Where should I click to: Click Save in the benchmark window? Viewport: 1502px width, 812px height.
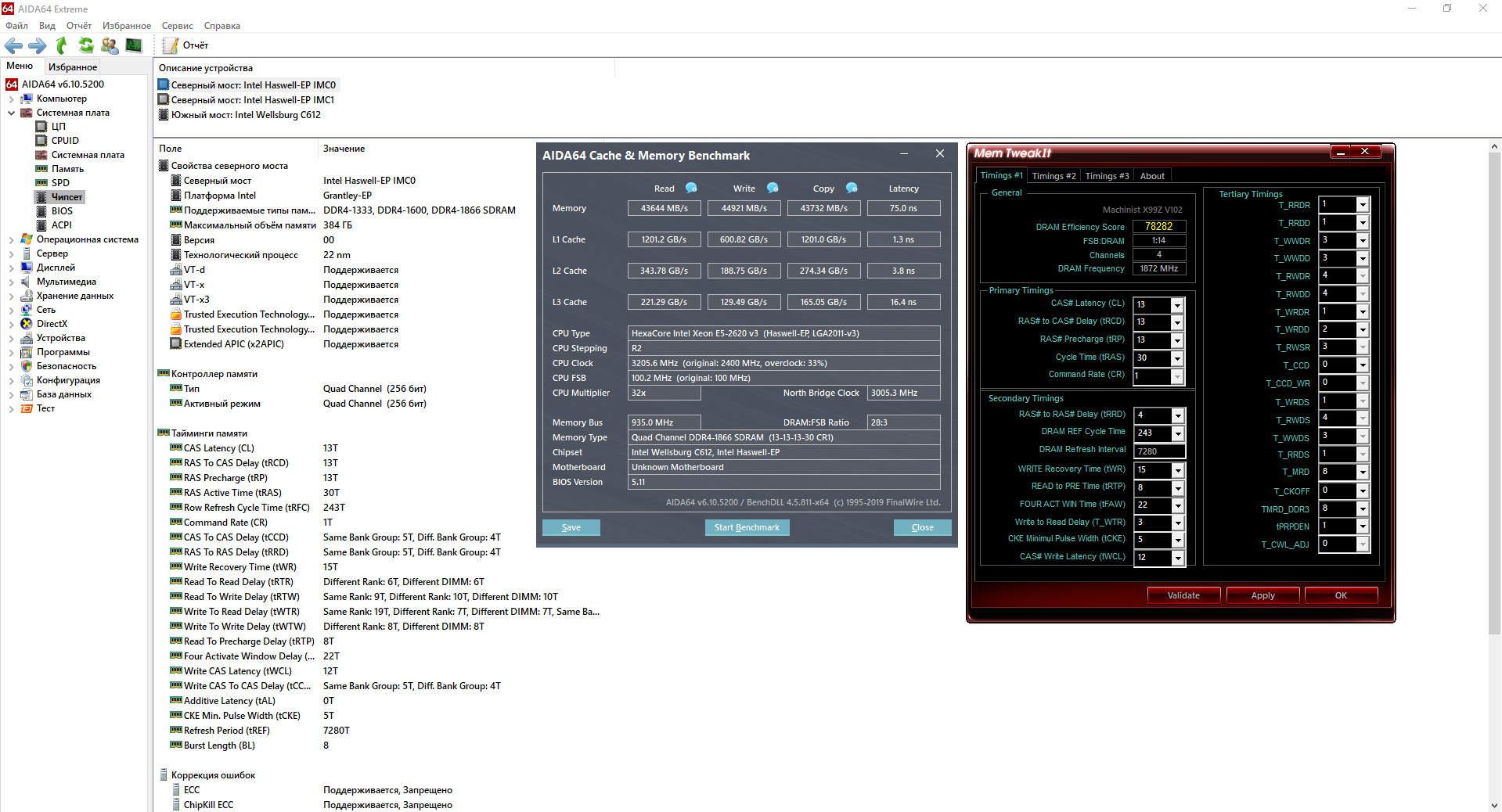click(571, 527)
